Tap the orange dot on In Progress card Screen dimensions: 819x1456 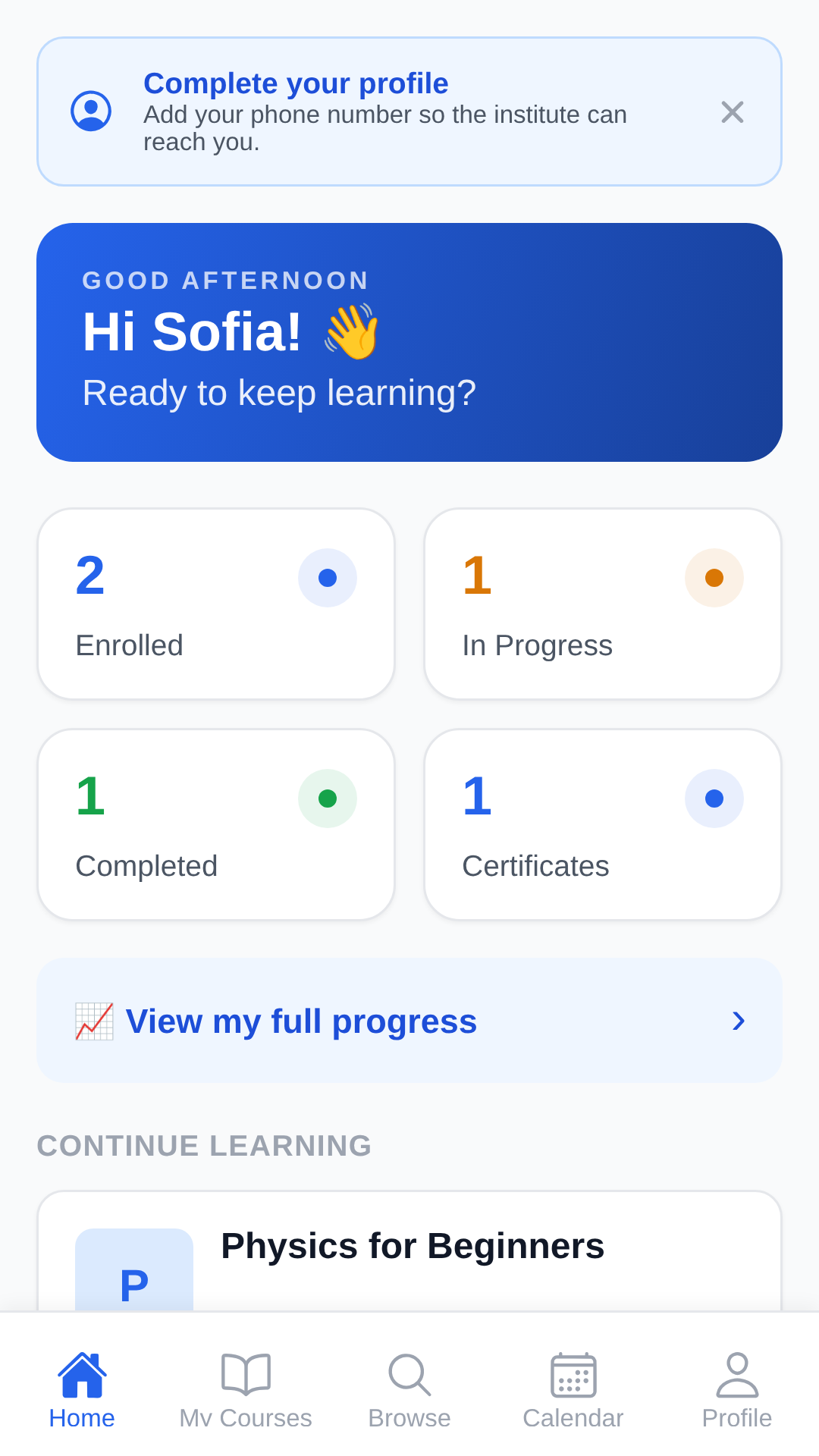pos(714,578)
